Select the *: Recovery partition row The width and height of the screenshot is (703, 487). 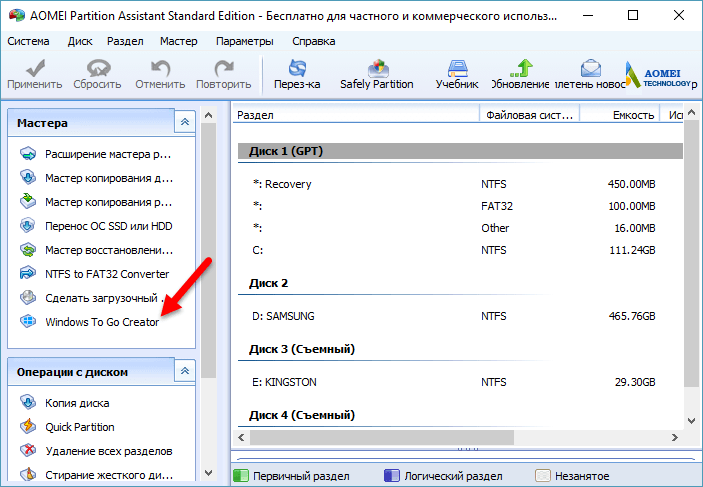click(460, 184)
